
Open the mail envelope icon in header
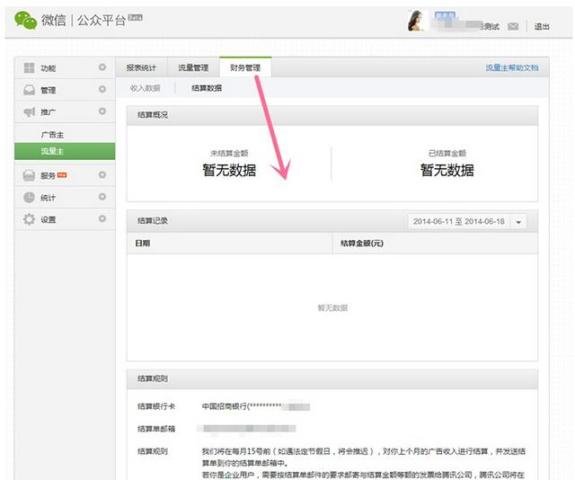(513, 26)
